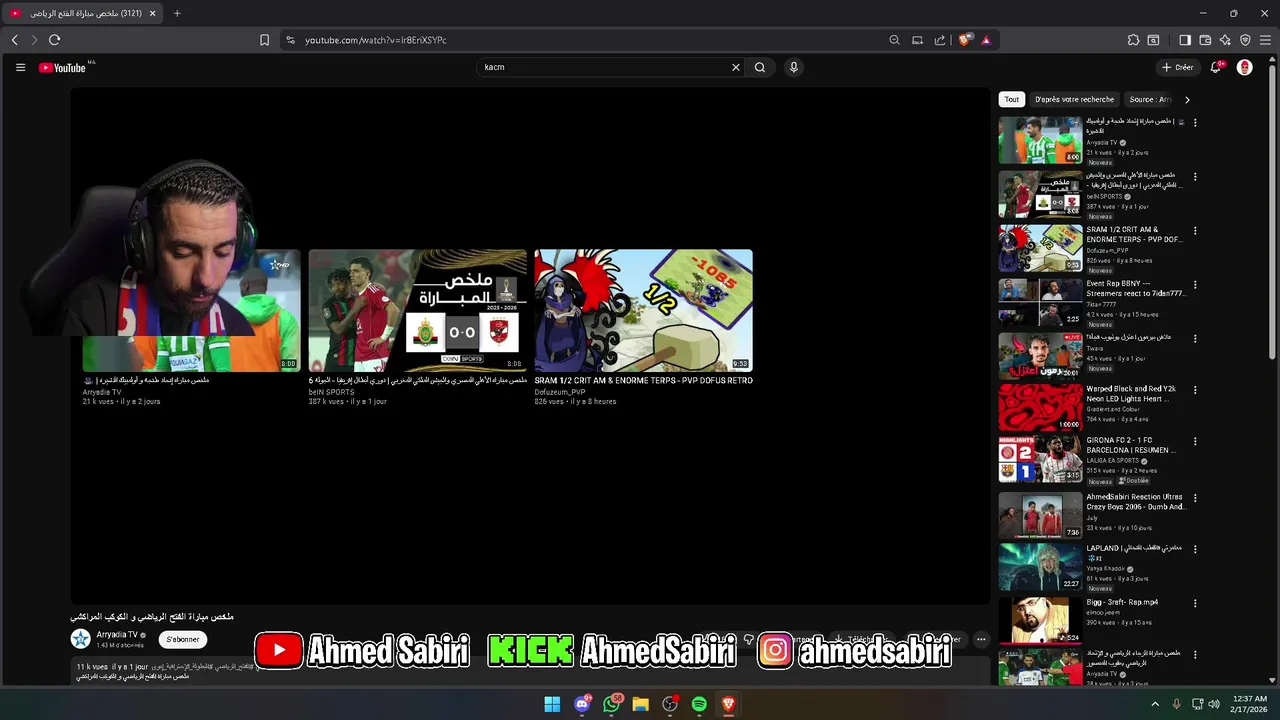Click the S'abonner subscribe button
Viewport: 1280px width, 720px height.
point(183,639)
